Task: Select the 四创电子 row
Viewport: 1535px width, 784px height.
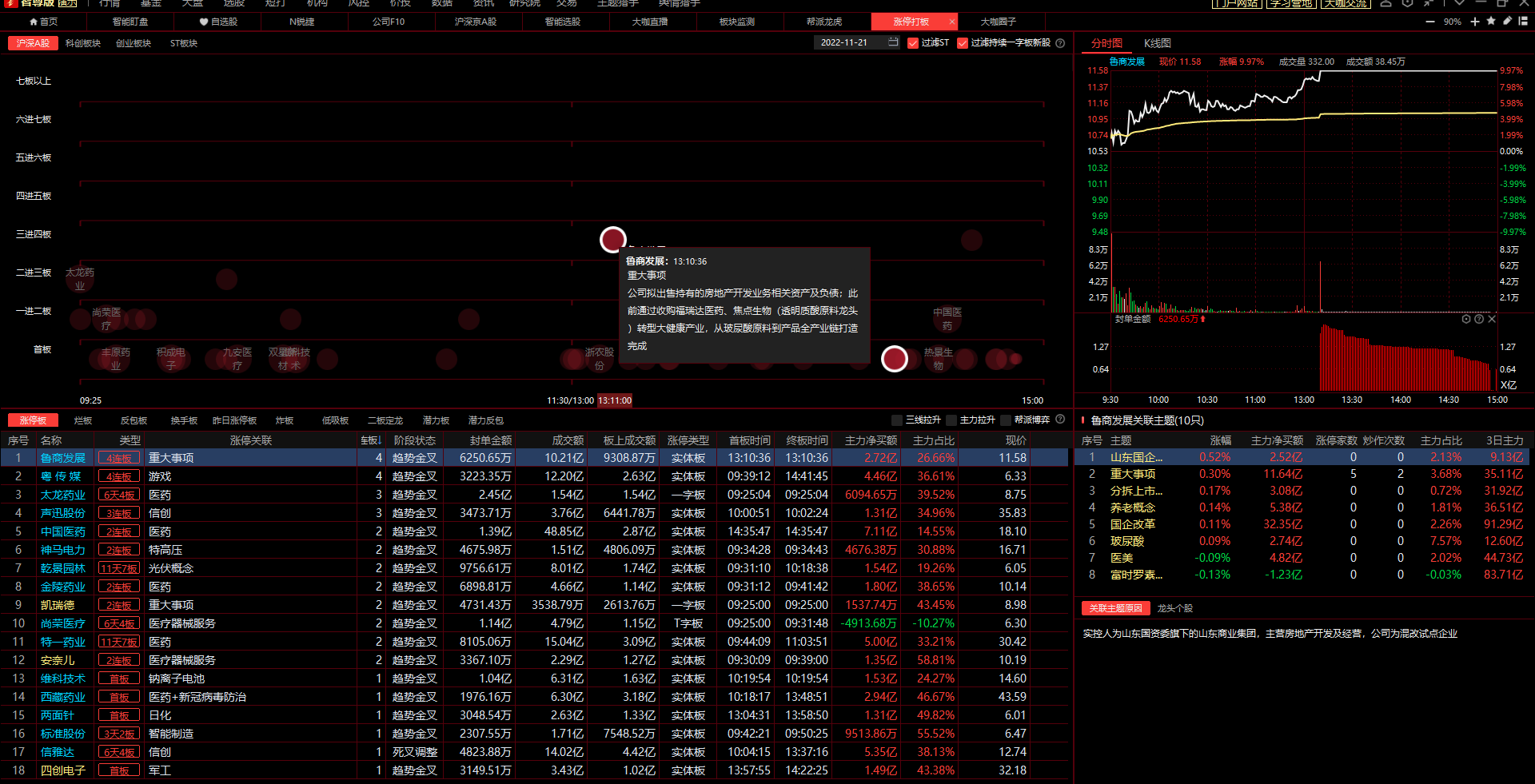Action: [534, 770]
